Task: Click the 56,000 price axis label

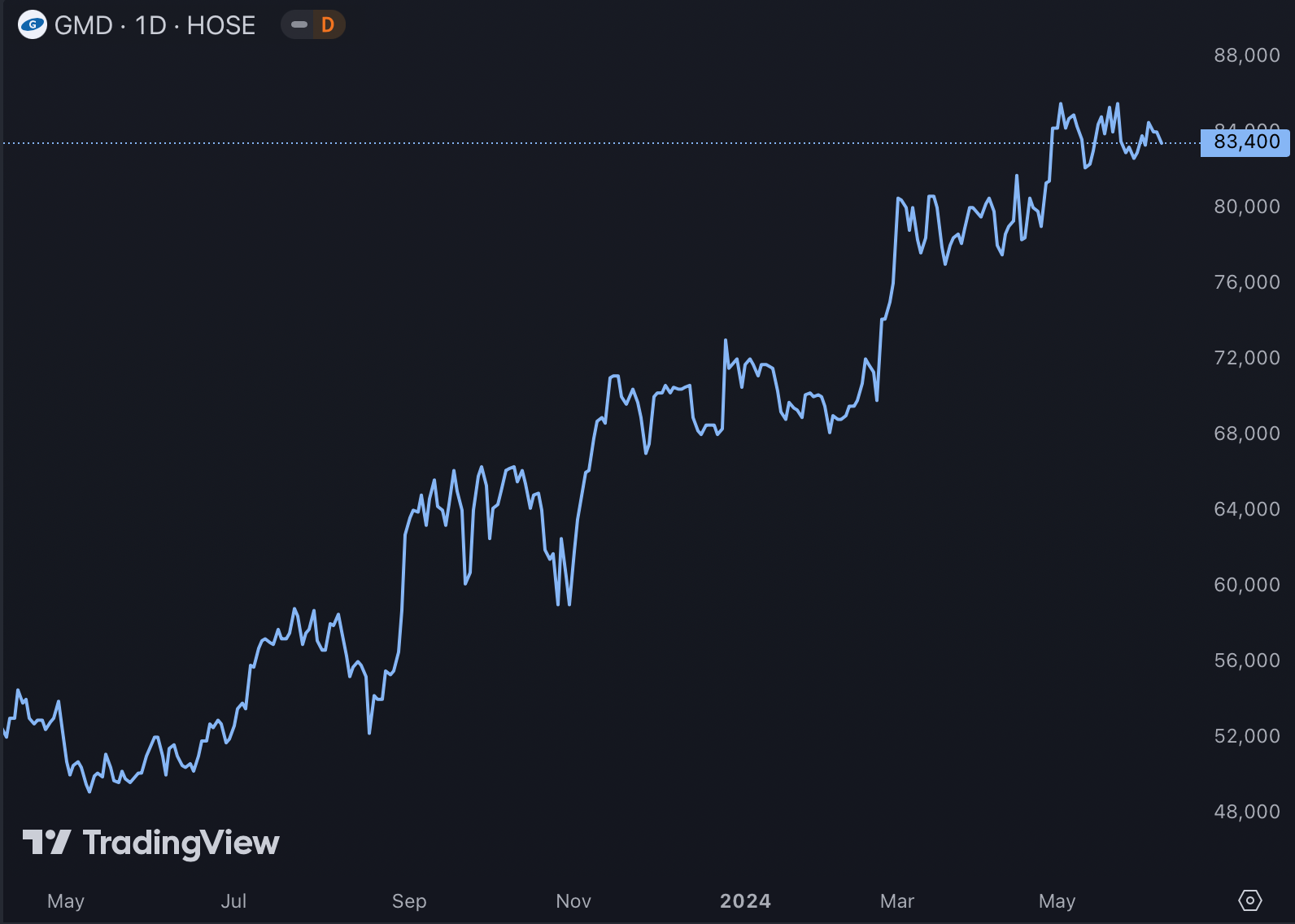Action: pyautogui.click(x=1247, y=660)
